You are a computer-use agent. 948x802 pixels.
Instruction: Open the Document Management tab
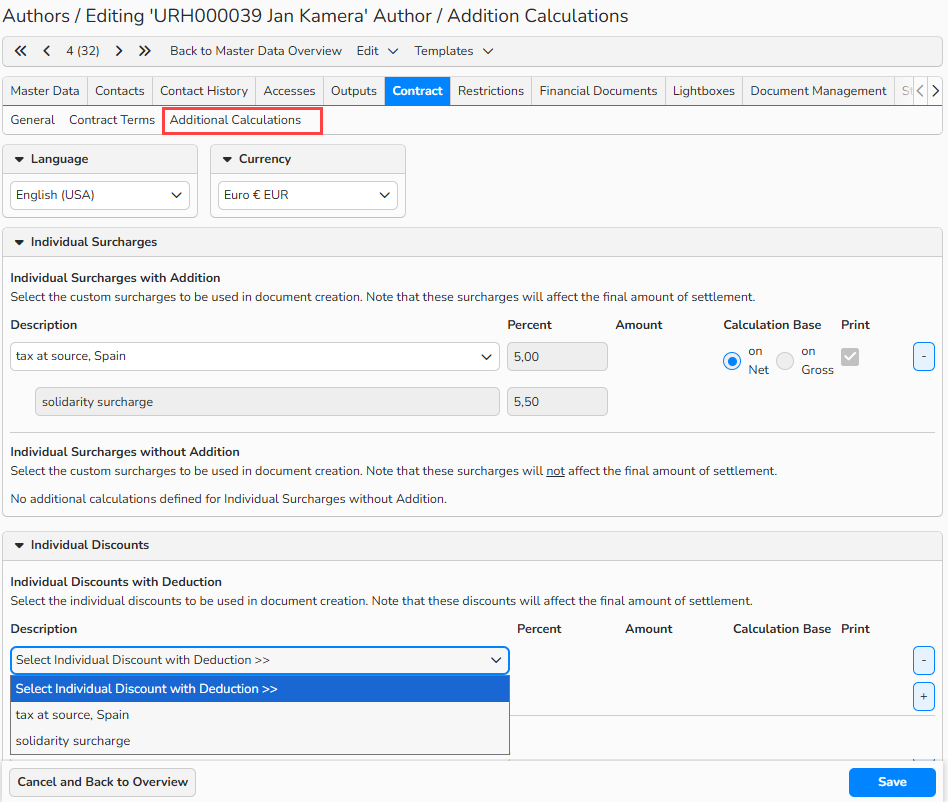click(818, 91)
